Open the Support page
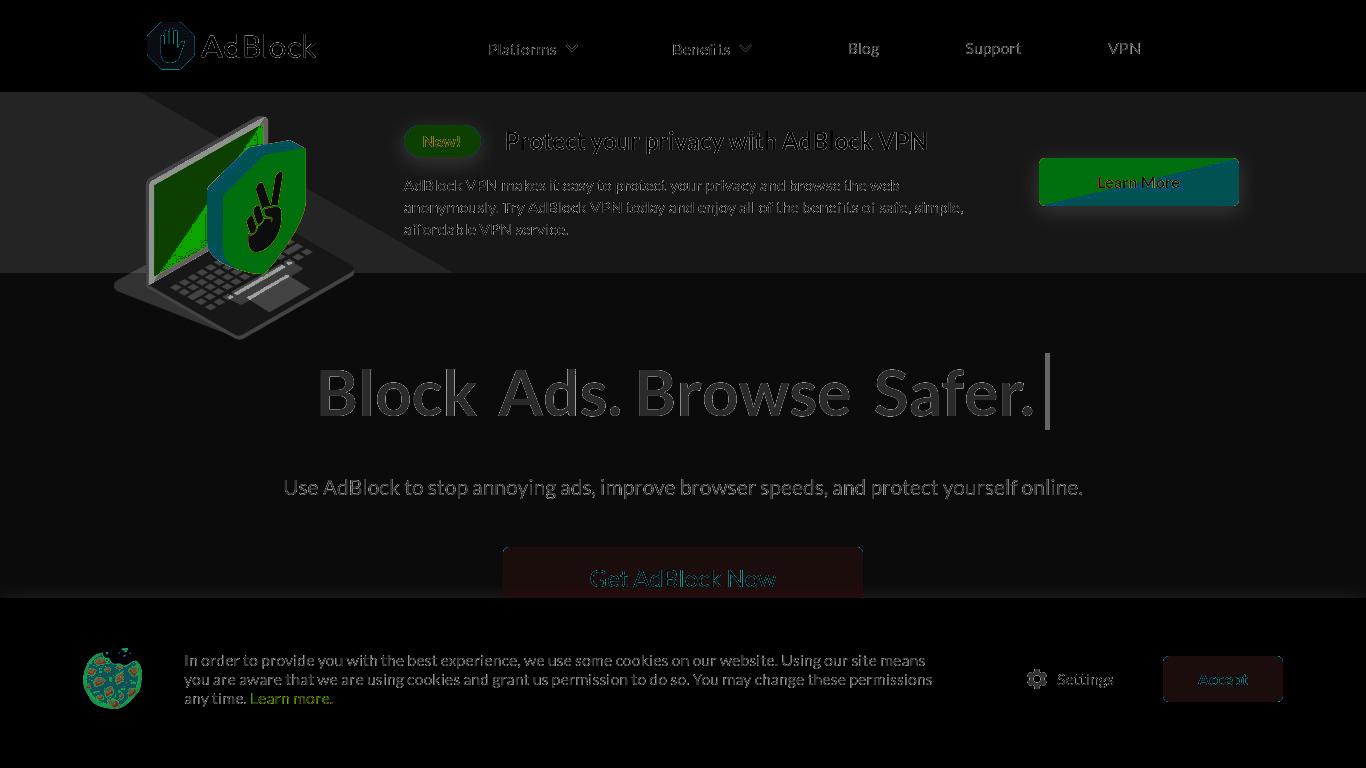1366x768 pixels. [993, 48]
